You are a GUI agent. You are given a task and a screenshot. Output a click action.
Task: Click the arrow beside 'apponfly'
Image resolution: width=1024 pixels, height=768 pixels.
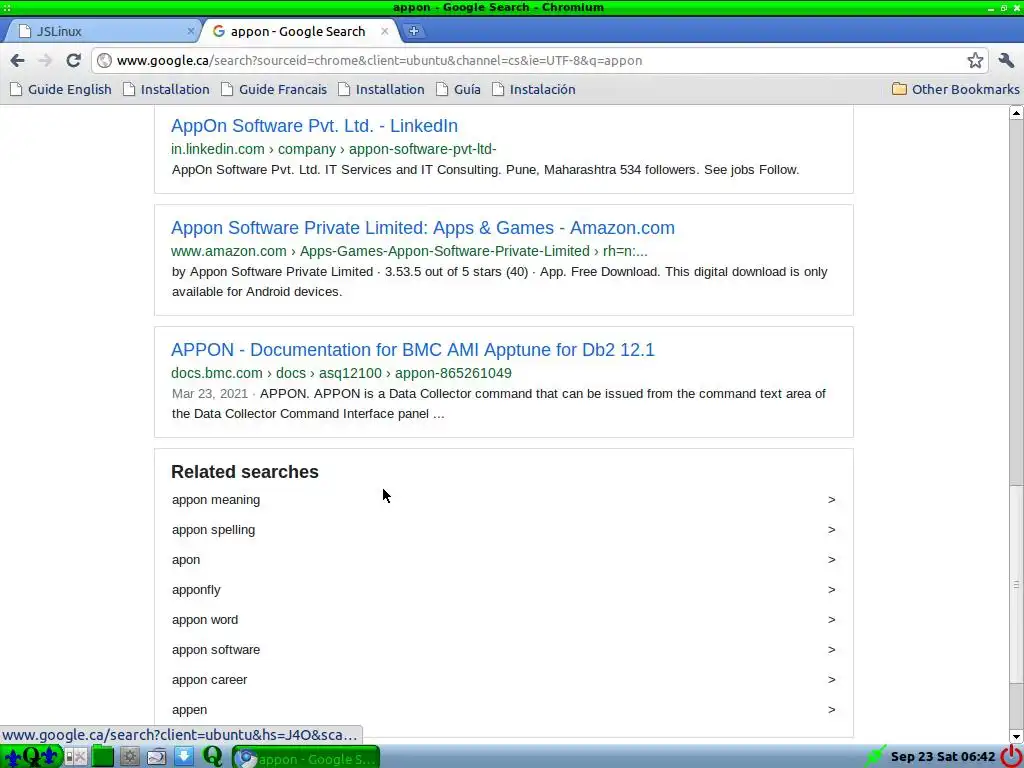(831, 590)
